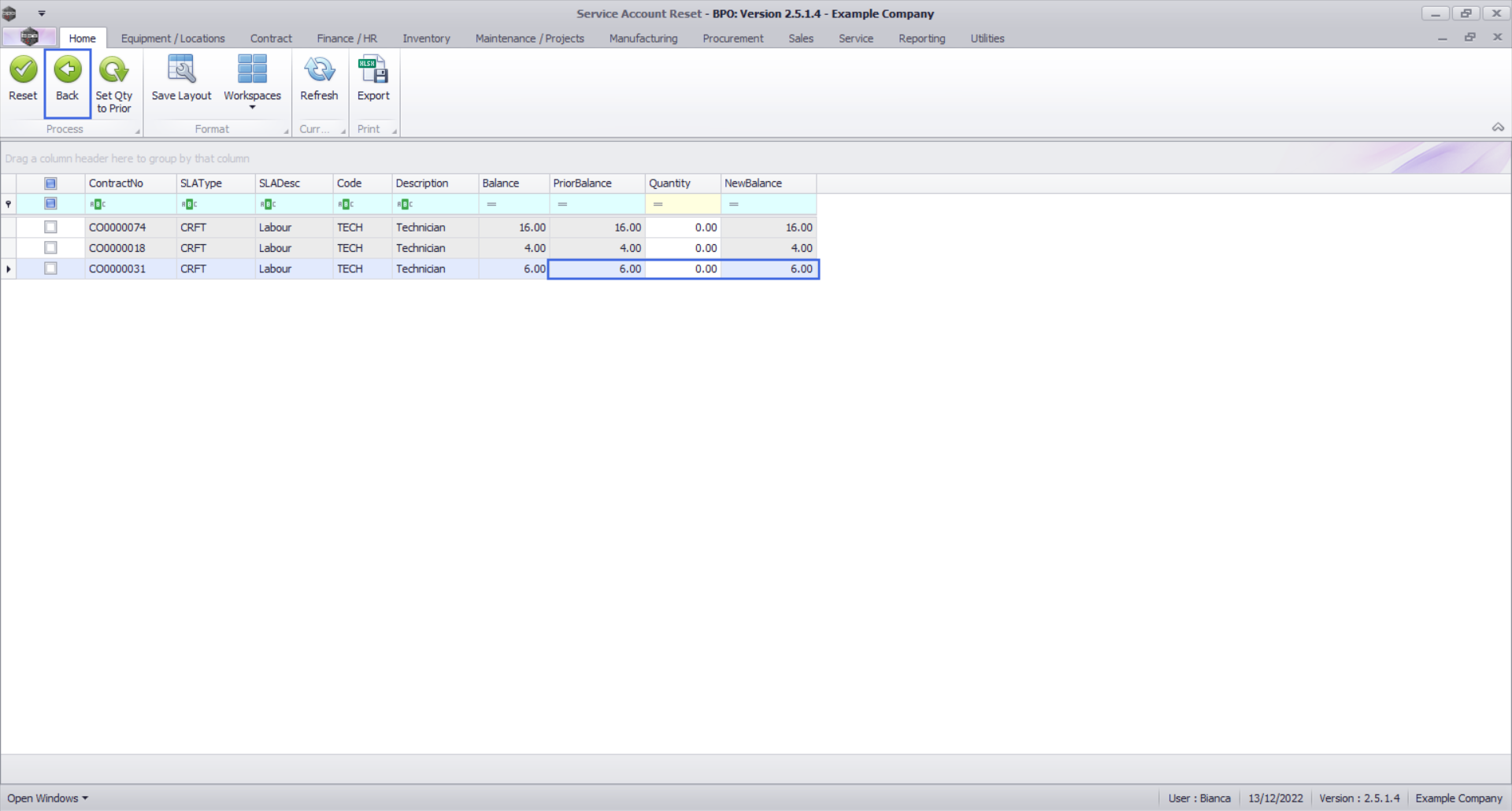Open the application logo menu
The image size is (1512, 811).
[x=29, y=37]
